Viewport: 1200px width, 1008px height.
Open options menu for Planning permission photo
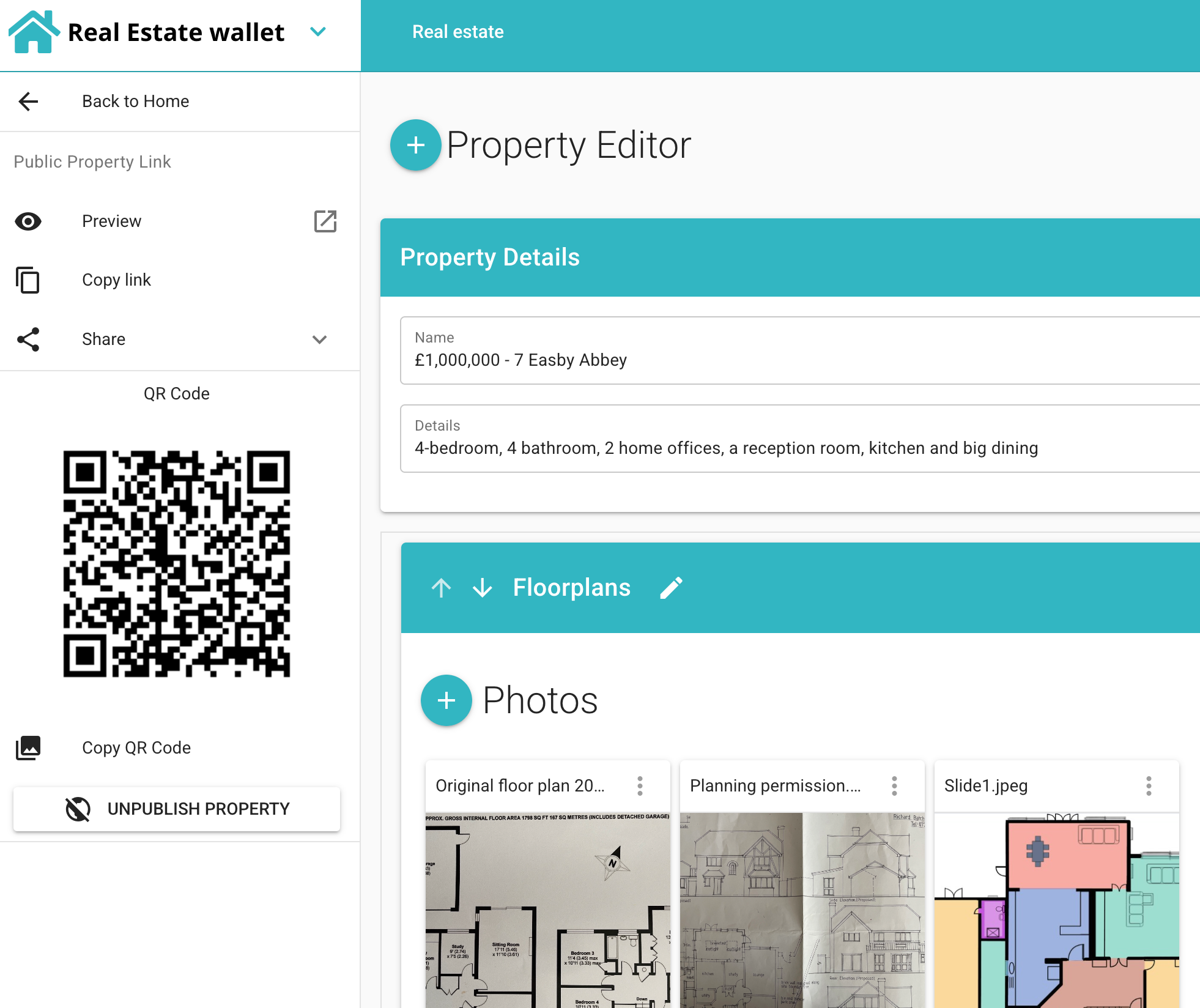pyautogui.click(x=894, y=786)
